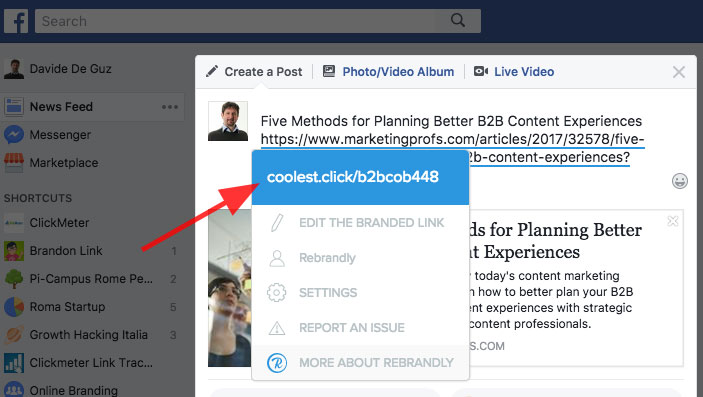Click the Photo/Video Album picture icon

pos(329,71)
